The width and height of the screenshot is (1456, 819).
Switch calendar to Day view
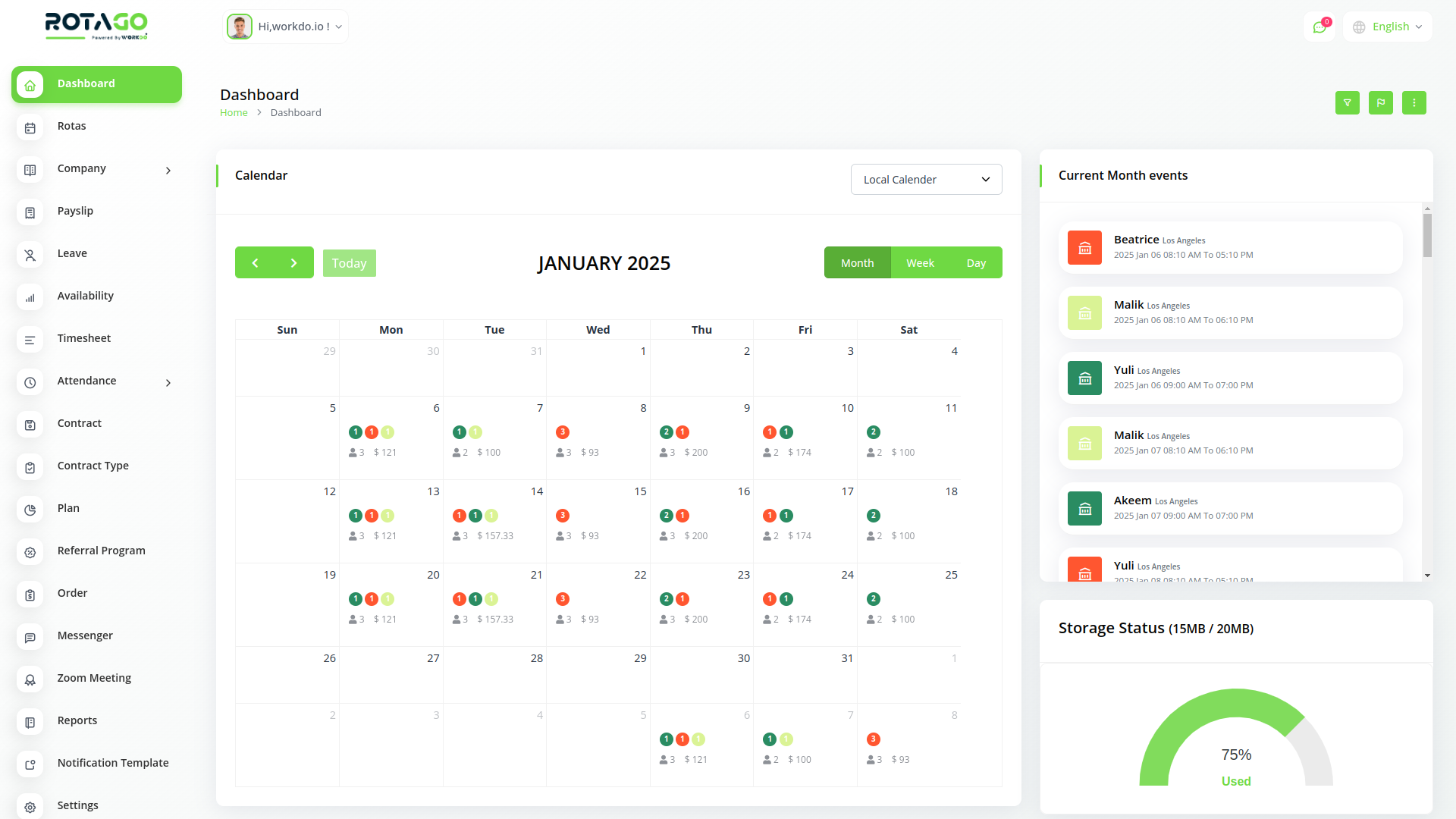point(976,263)
